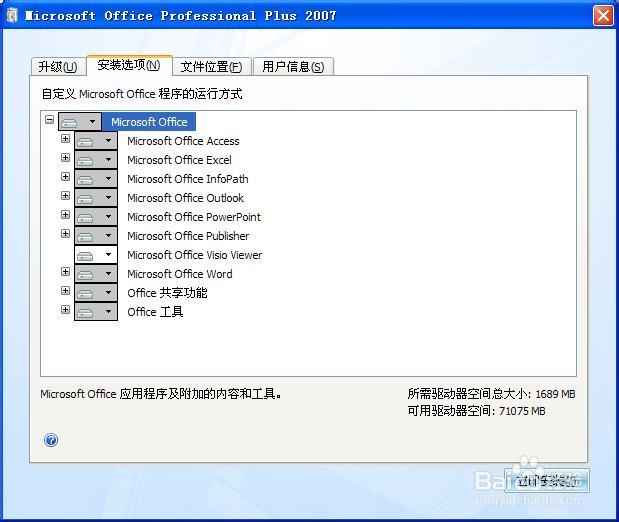Click the 所需驱动器空间总大小: 1689 MB text
619x522 pixels.
(x=491, y=394)
